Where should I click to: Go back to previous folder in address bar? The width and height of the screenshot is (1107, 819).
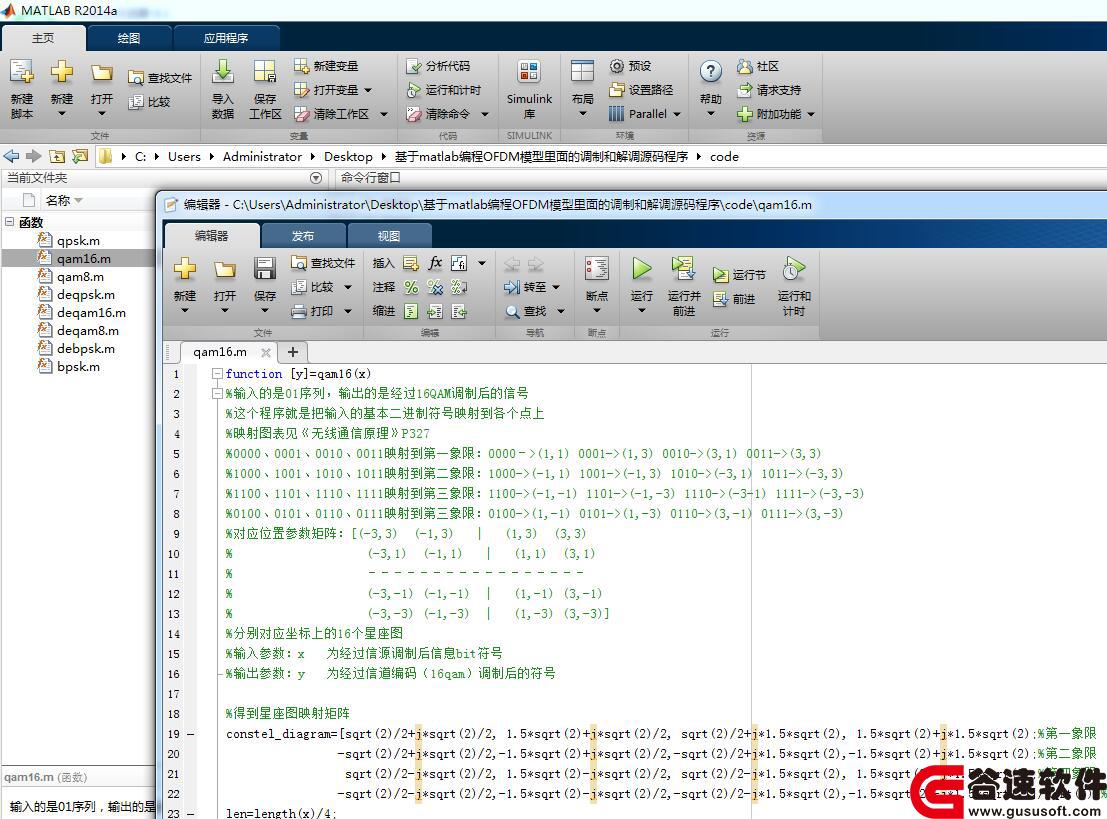point(11,156)
